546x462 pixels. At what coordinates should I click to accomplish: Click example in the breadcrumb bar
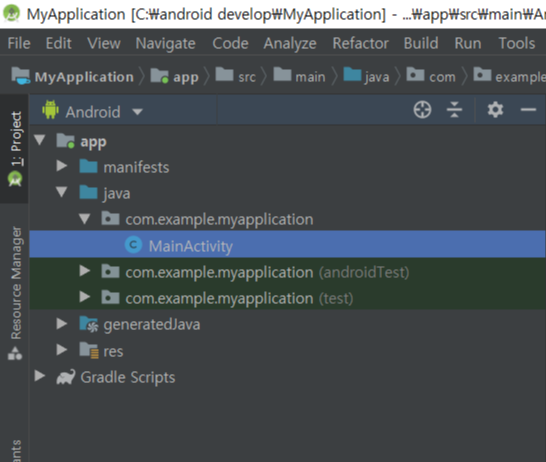point(520,77)
